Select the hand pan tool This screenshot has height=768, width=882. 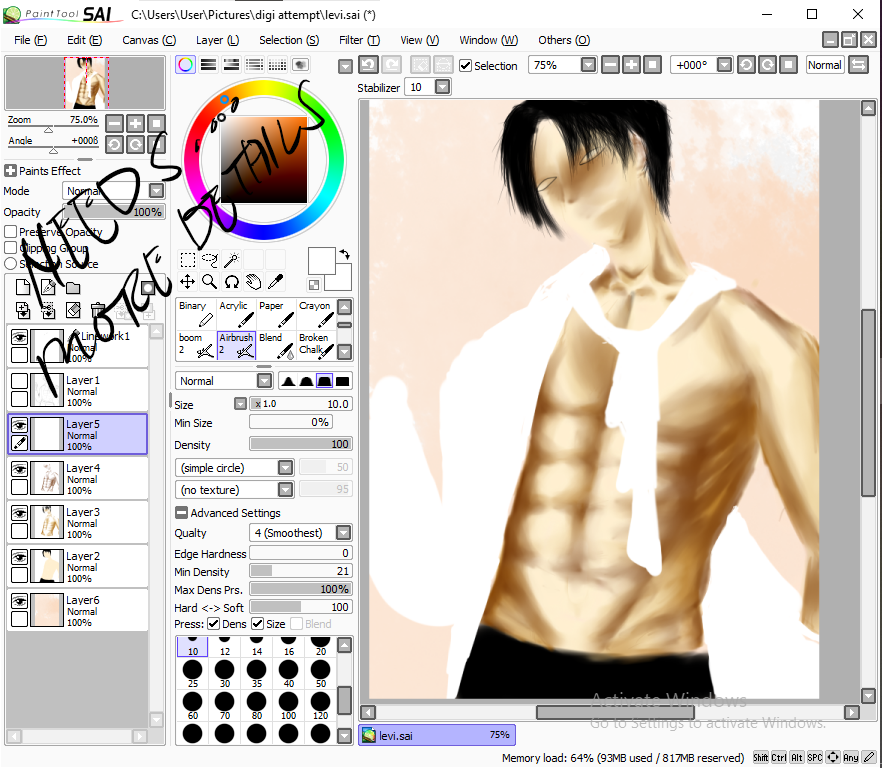tap(254, 282)
